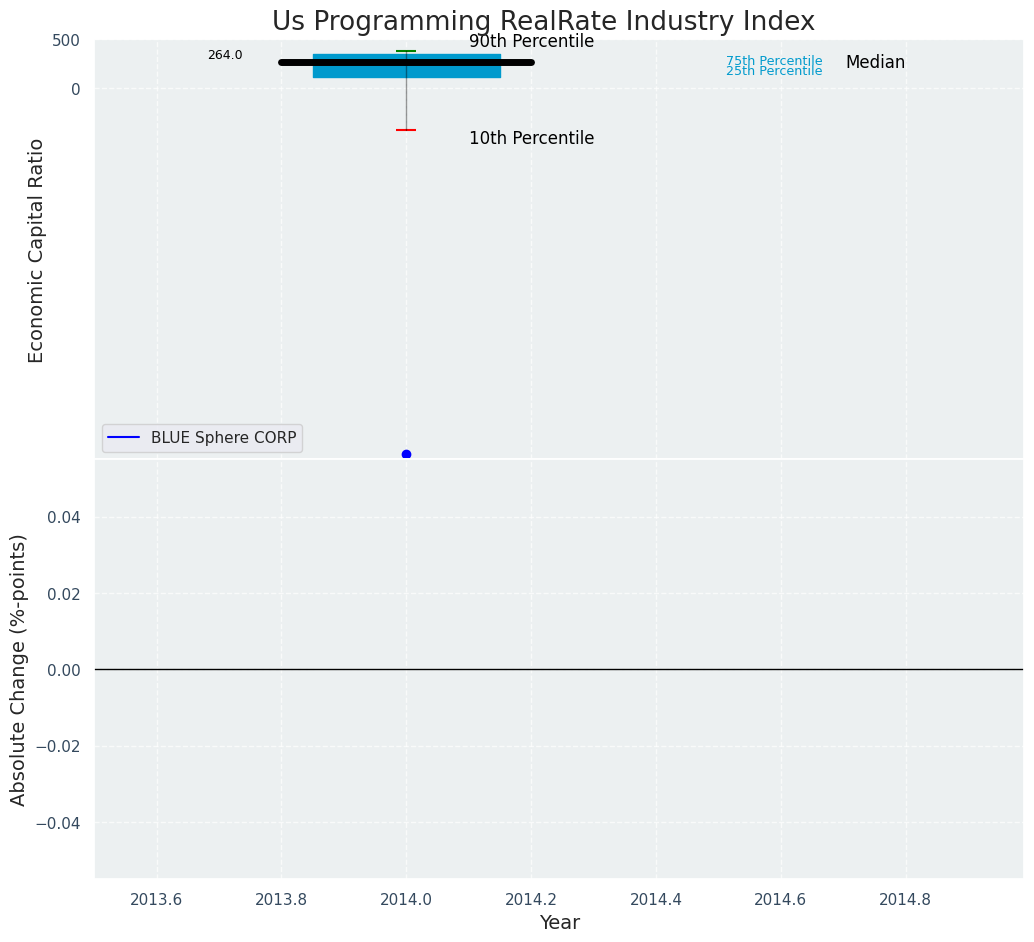The width and height of the screenshot is (1034, 942).
Task: Select the 10th Percentile annotation text
Action: (x=531, y=139)
